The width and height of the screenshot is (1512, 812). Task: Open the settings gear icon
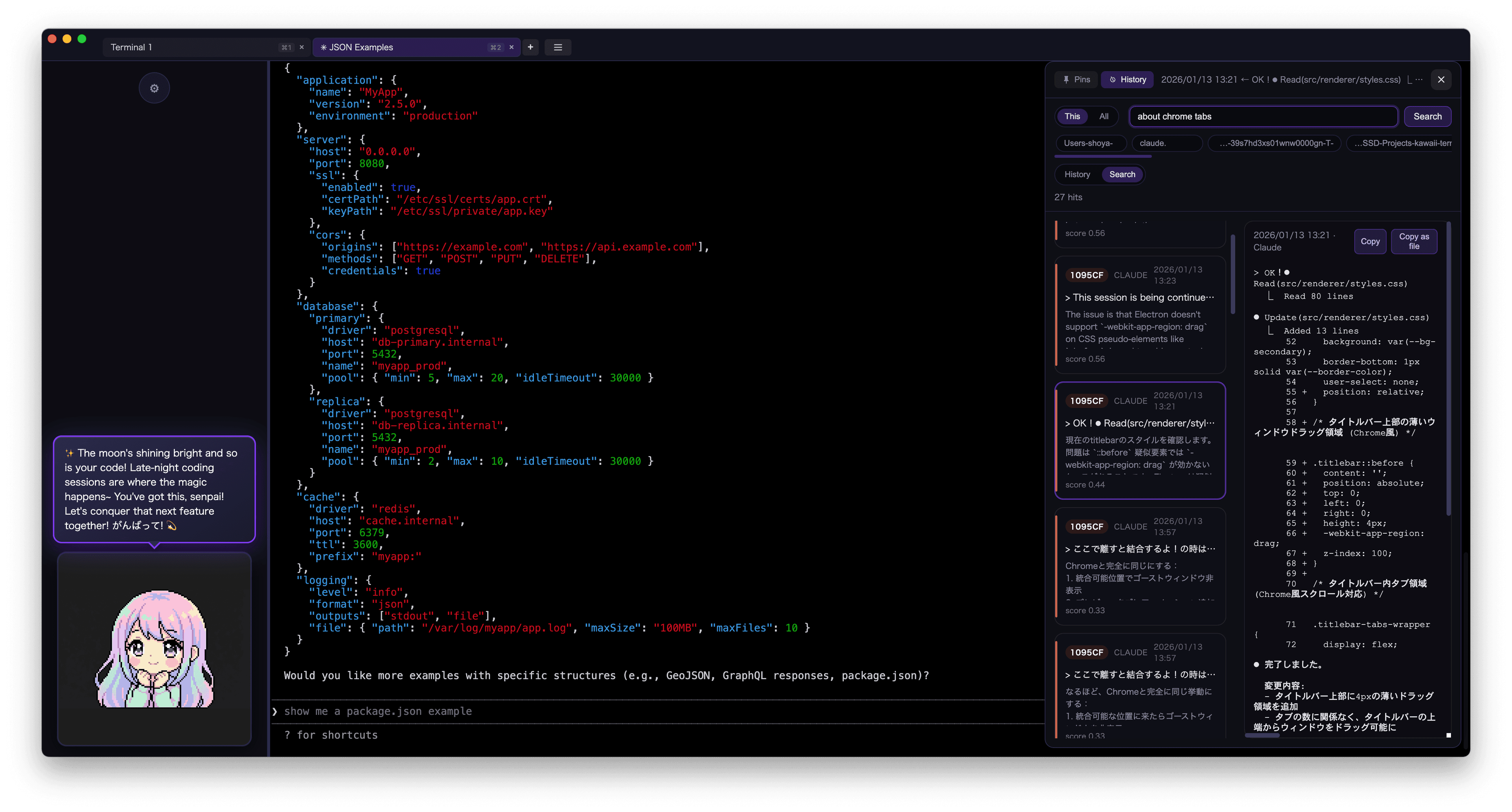[x=154, y=87]
